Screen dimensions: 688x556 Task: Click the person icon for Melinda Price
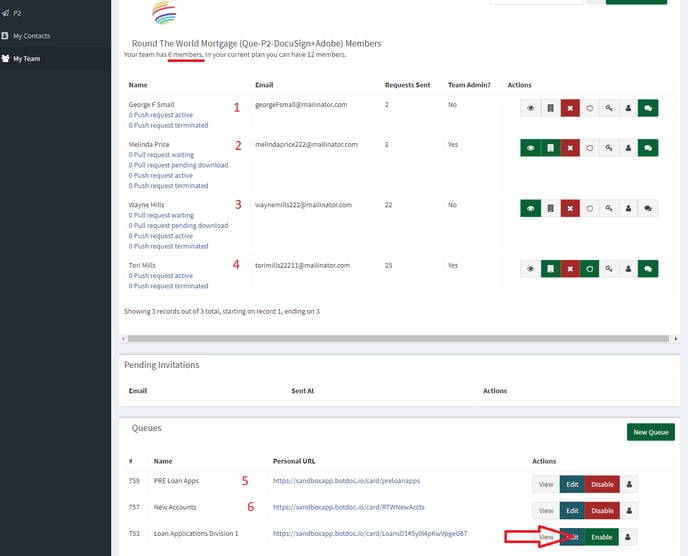628,148
